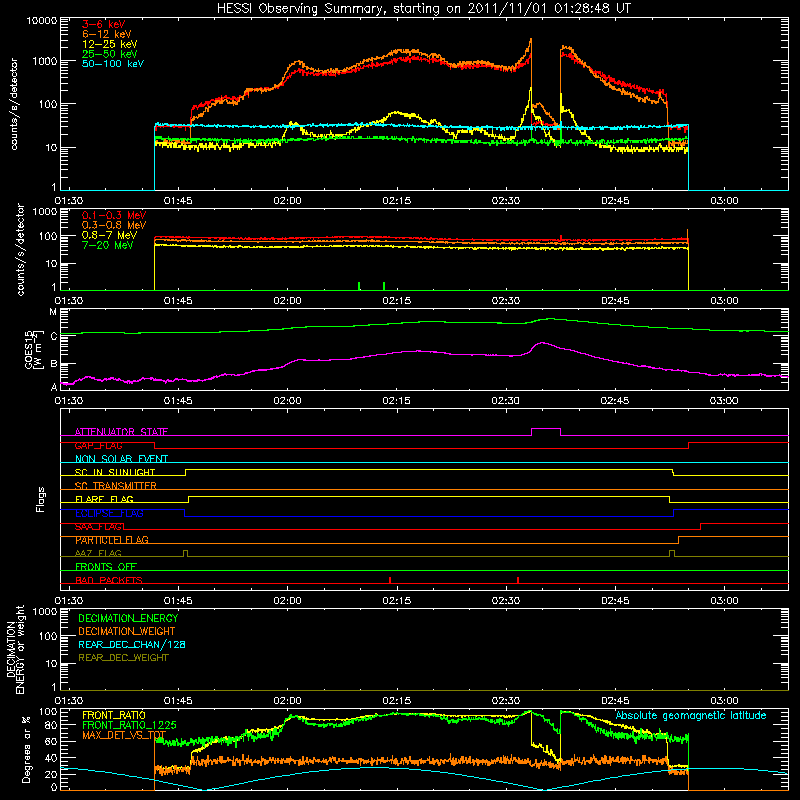The height and width of the screenshot is (800, 800).
Task: Click the FRONT_RATIO legend label
Action: pos(114,715)
